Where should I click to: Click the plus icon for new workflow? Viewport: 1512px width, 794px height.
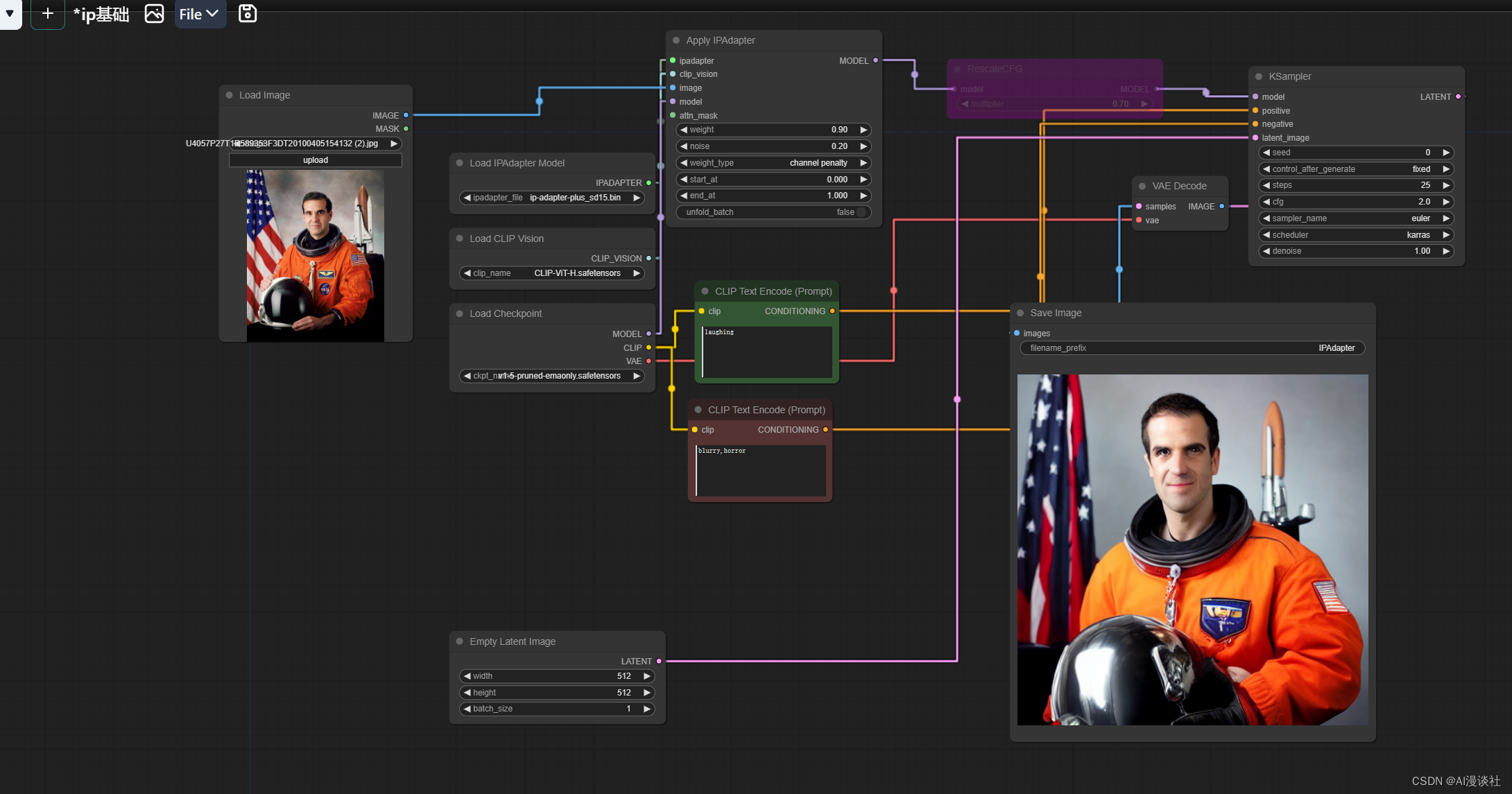tap(47, 13)
